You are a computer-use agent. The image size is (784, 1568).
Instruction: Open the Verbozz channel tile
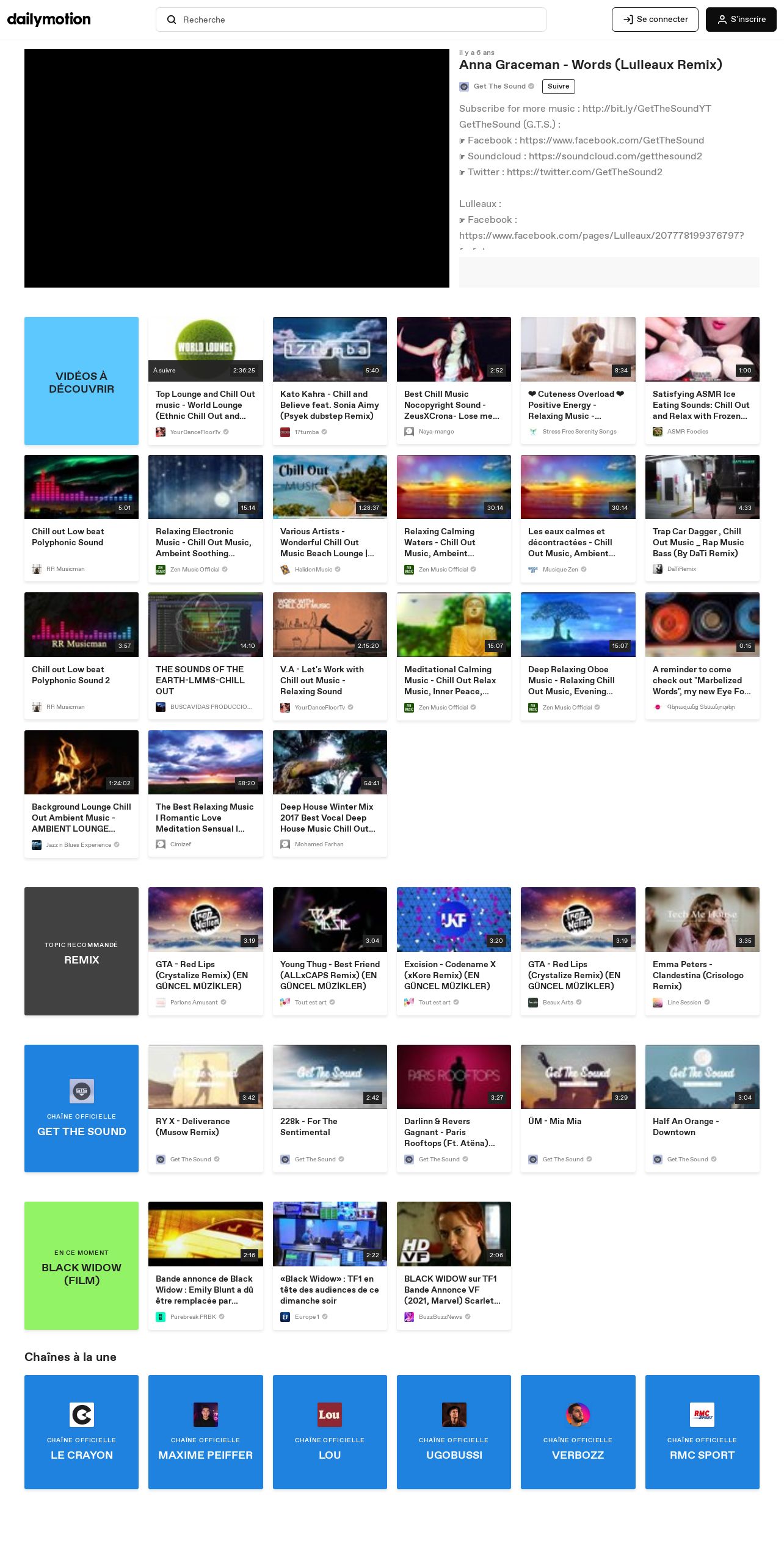click(578, 1432)
